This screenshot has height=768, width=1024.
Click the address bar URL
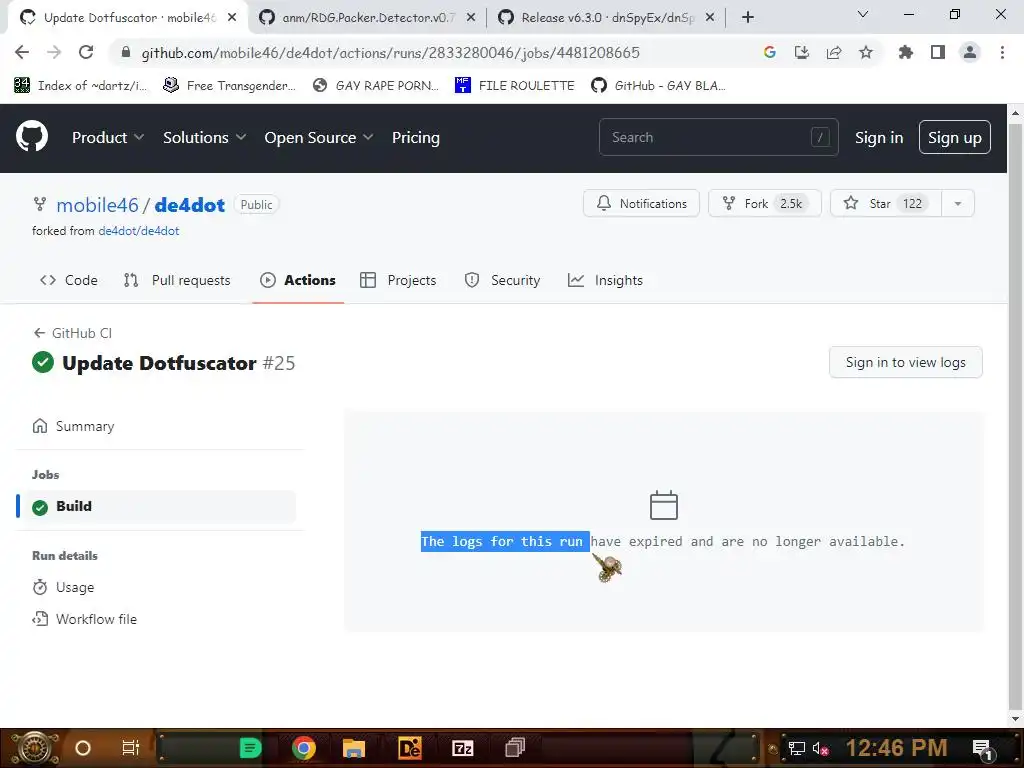click(x=391, y=52)
